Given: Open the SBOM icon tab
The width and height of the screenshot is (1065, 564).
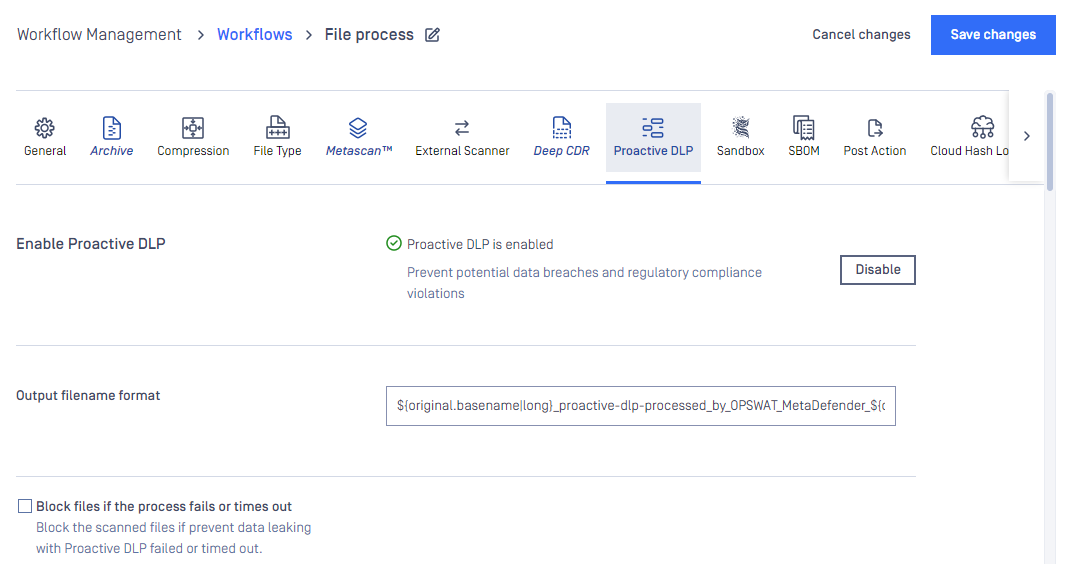Looking at the screenshot, I should pos(804,128).
